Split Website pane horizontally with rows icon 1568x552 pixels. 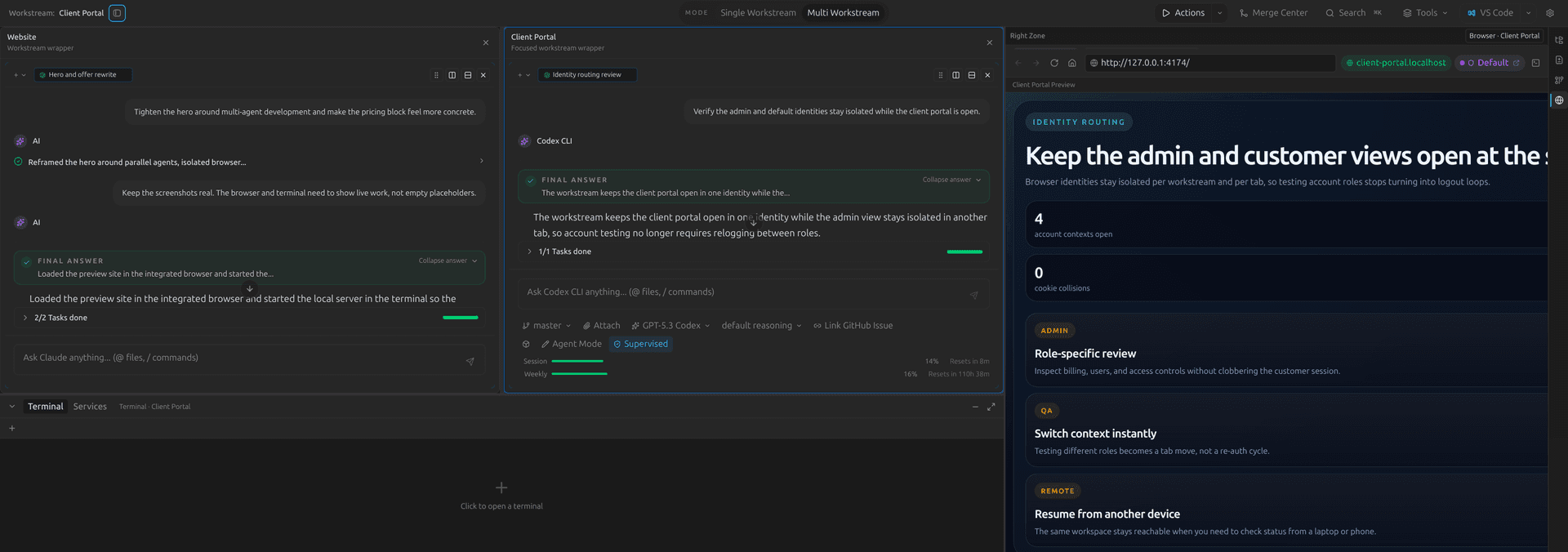[468, 75]
